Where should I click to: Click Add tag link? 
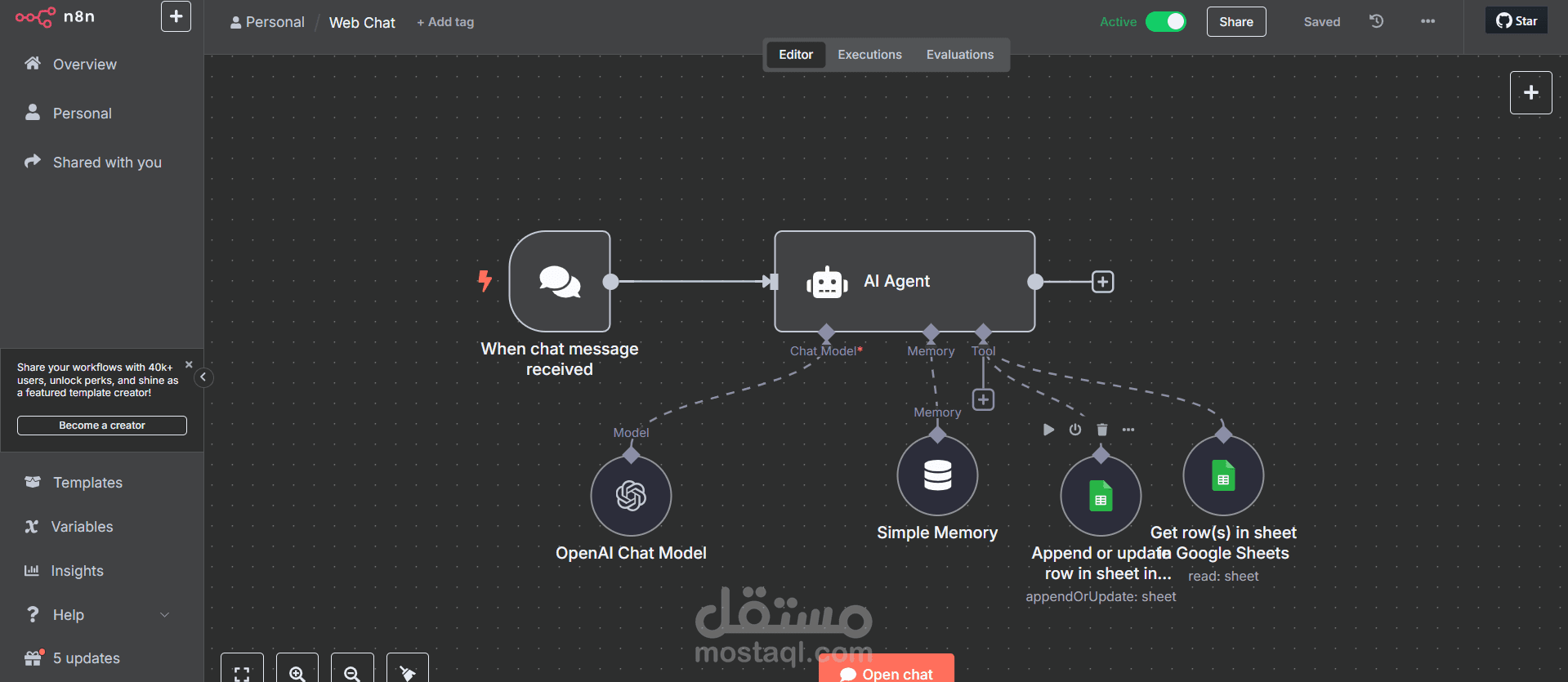point(445,22)
